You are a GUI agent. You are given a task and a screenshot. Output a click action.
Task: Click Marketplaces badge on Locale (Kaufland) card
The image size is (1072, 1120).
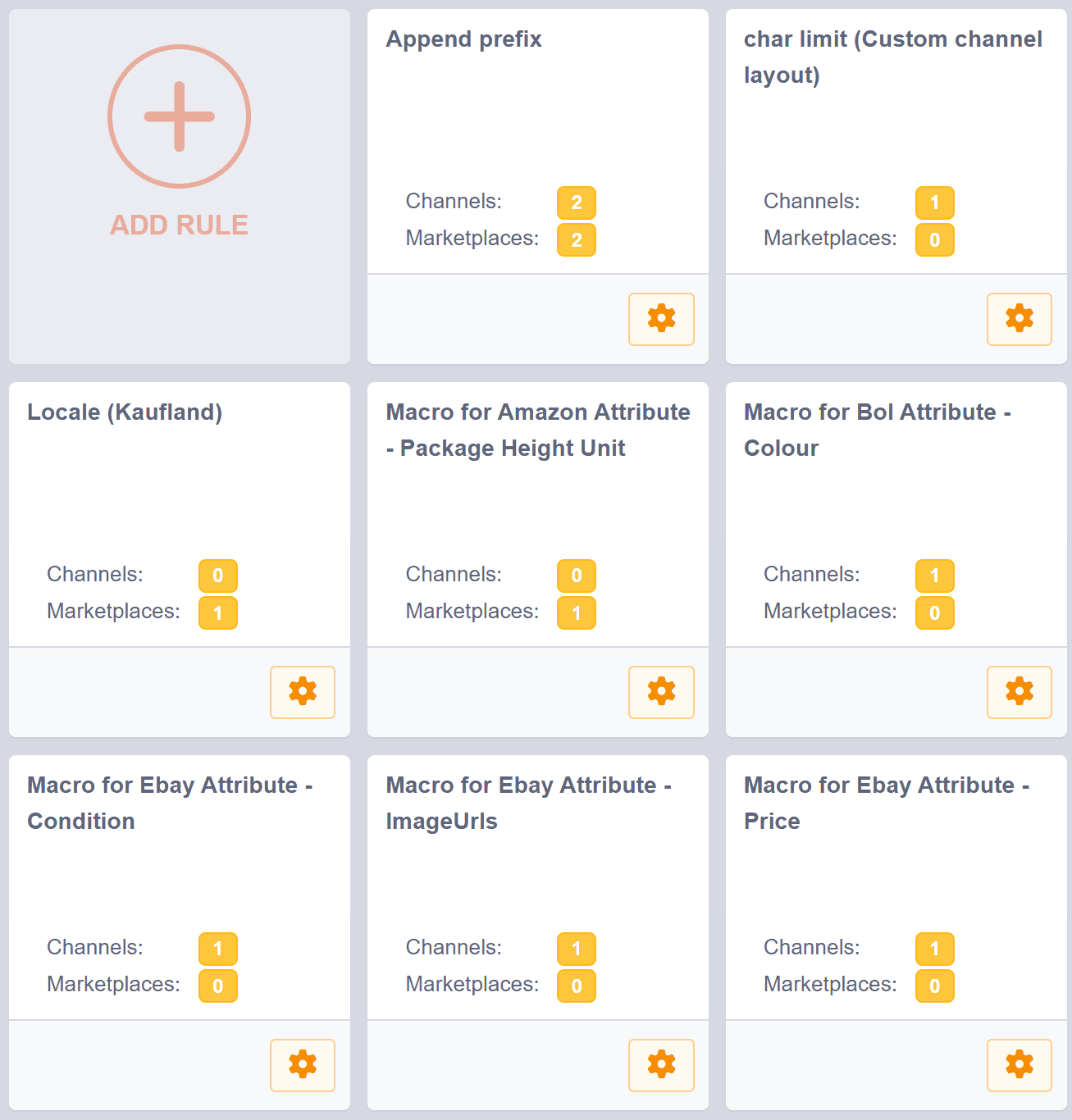point(217,612)
